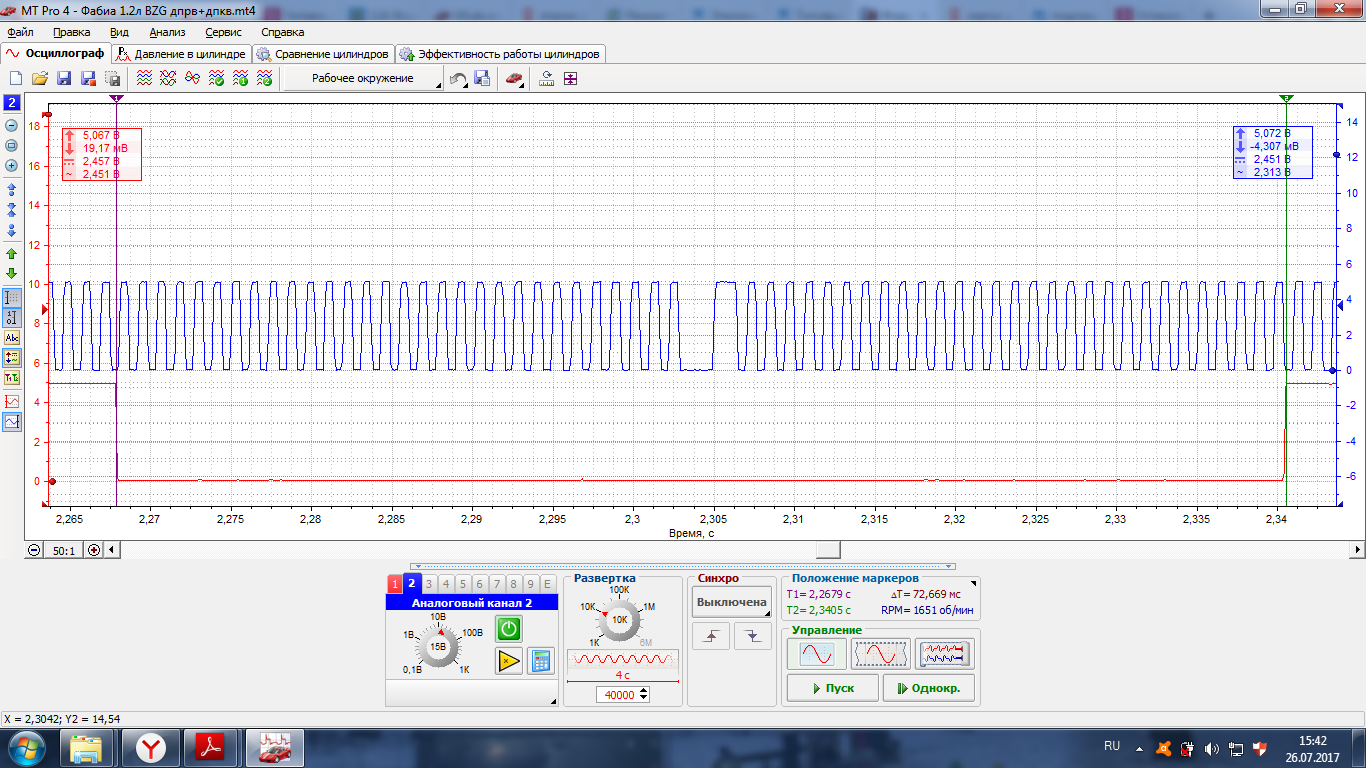The width and height of the screenshot is (1366, 768).
Task: Select the rising edge sync trigger icon
Action: (x=711, y=636)
